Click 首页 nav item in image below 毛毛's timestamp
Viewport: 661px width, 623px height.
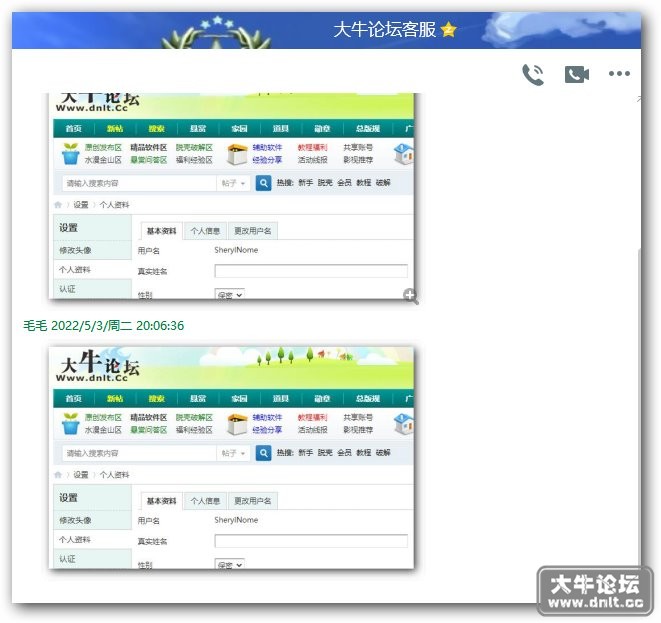[x=73, y=398]
